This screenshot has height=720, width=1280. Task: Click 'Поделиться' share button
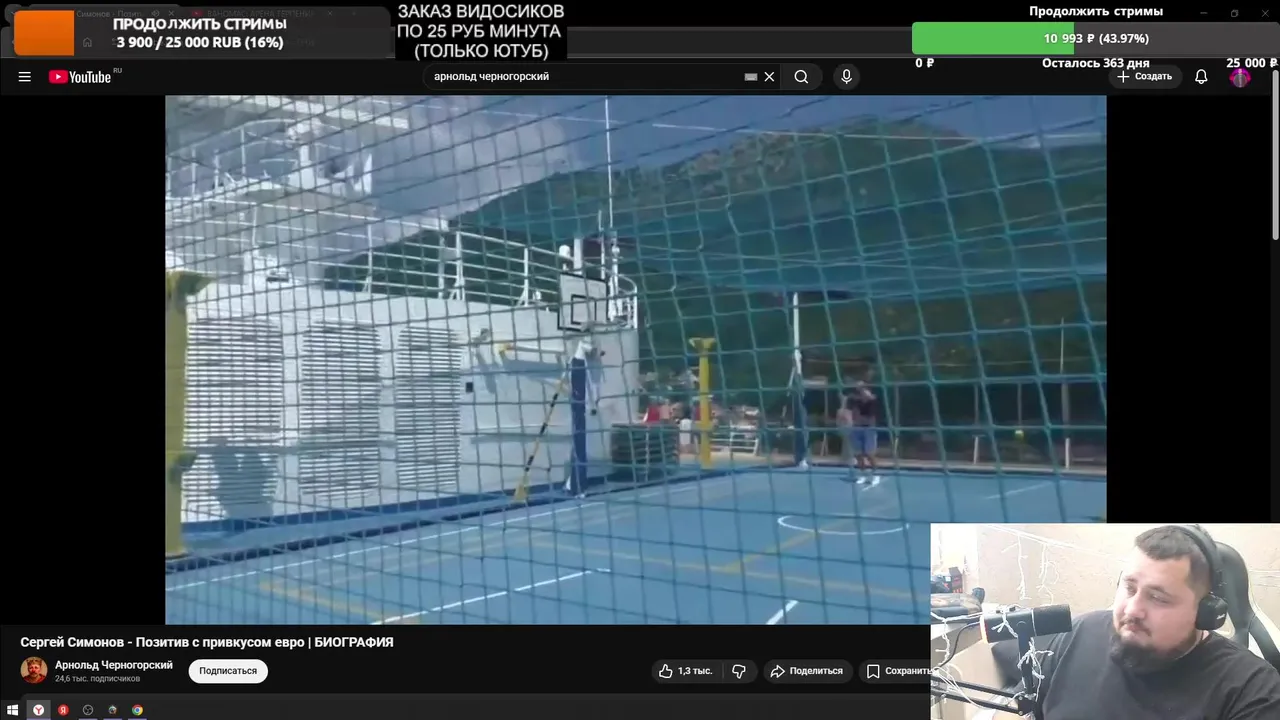(x=806, y=671)
